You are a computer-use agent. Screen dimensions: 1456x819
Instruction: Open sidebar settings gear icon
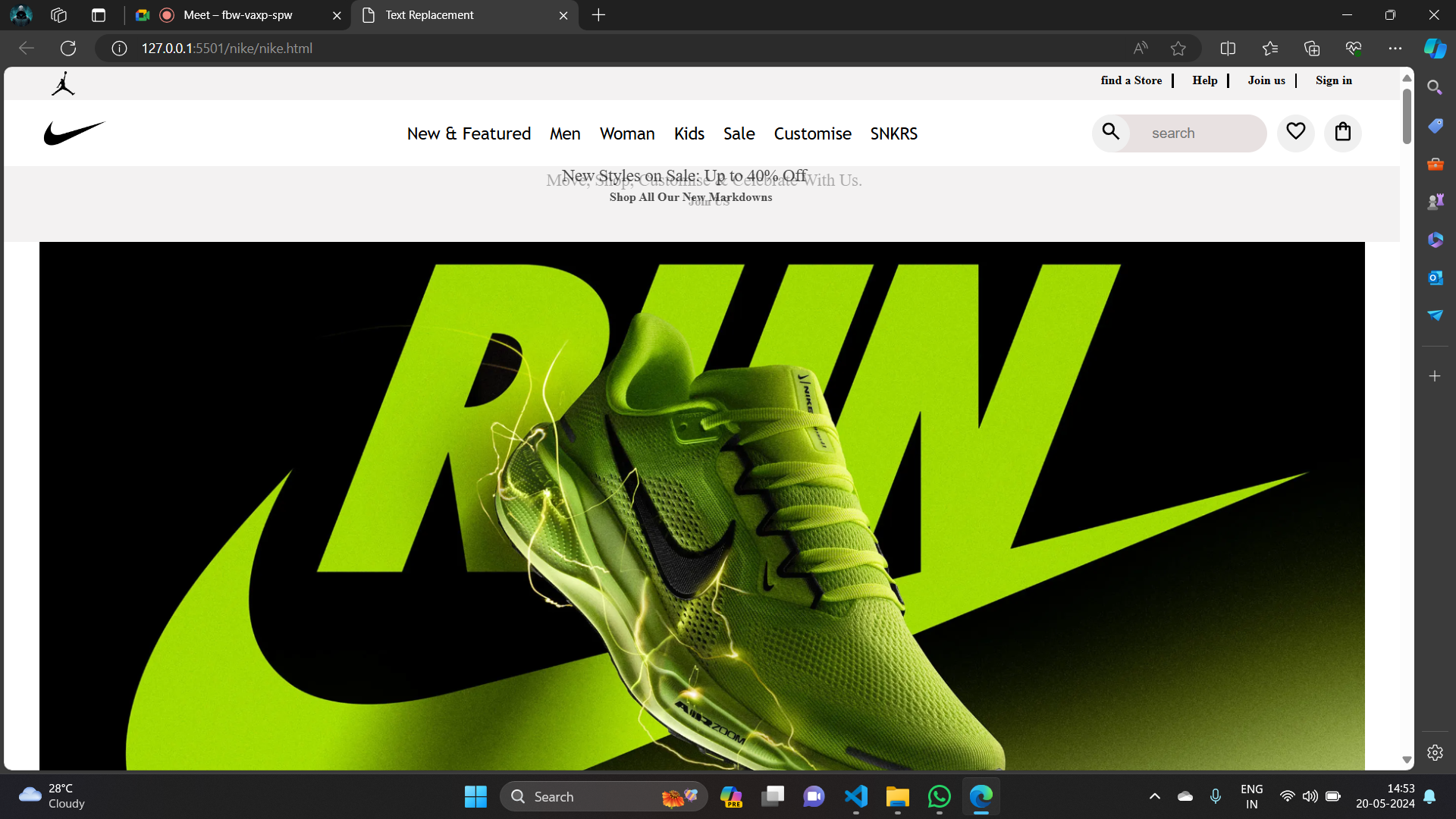1435,752
